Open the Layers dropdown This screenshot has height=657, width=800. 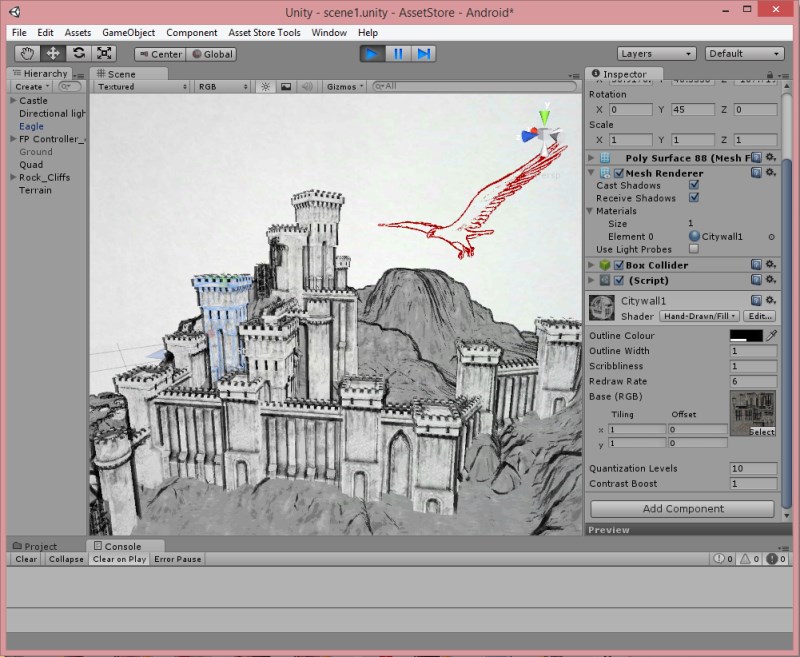click(x=657, y=54)
